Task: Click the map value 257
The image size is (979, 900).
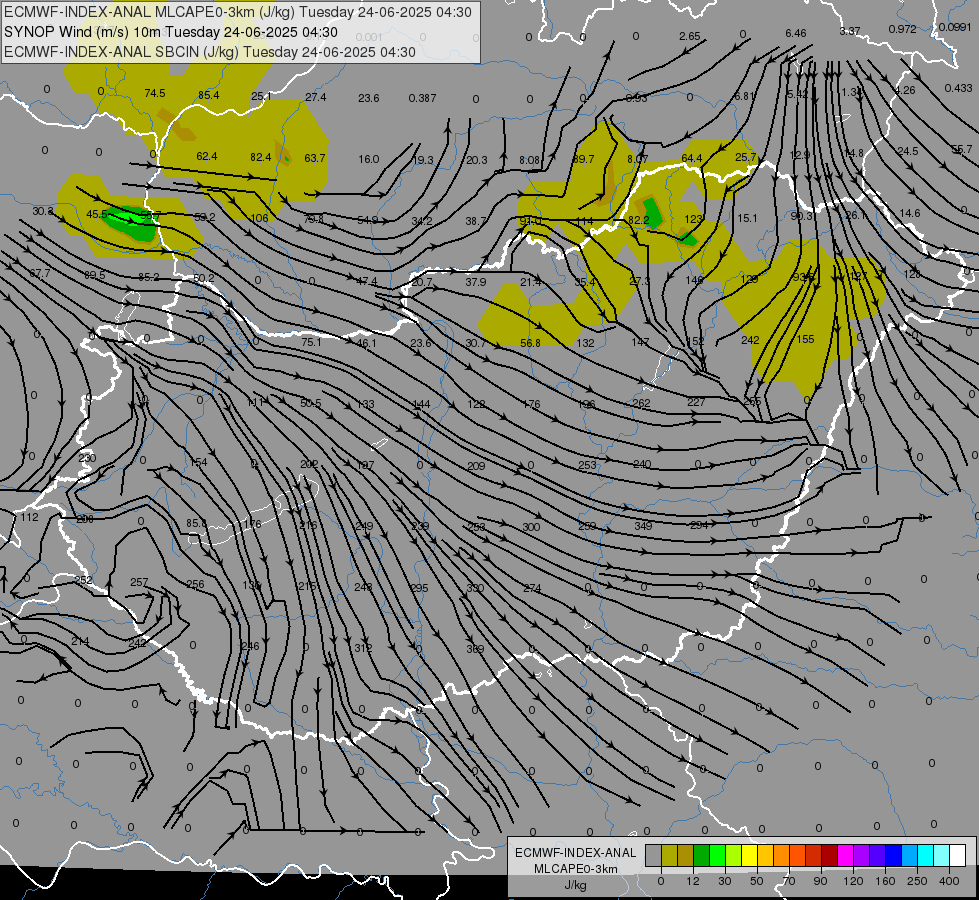Action: (139, 582)
